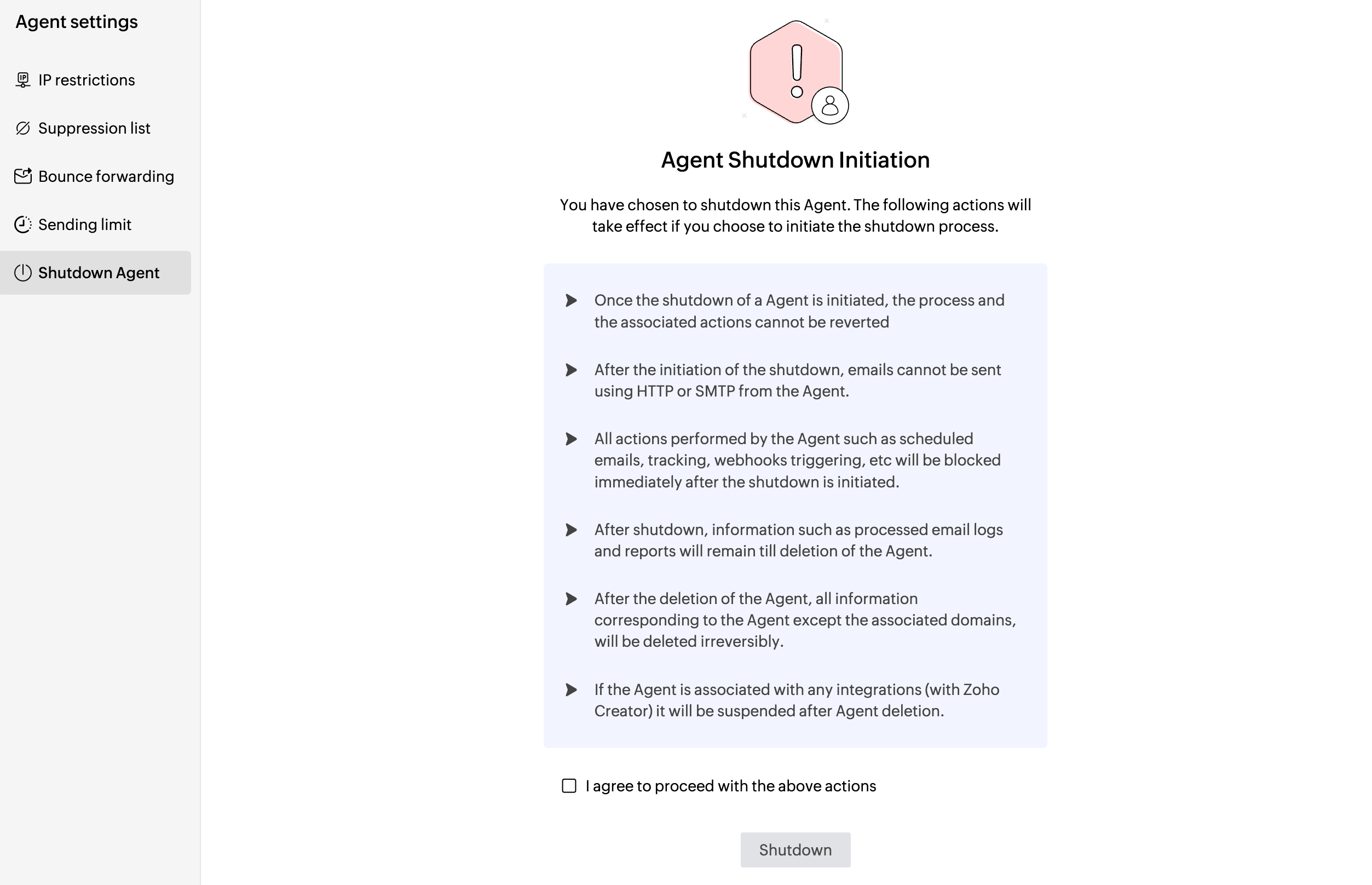Image resolution: width=1372 pixels, height=885 pixels.
Task: Check the I agree to proceed checkbox
Action: pos(569,785)
